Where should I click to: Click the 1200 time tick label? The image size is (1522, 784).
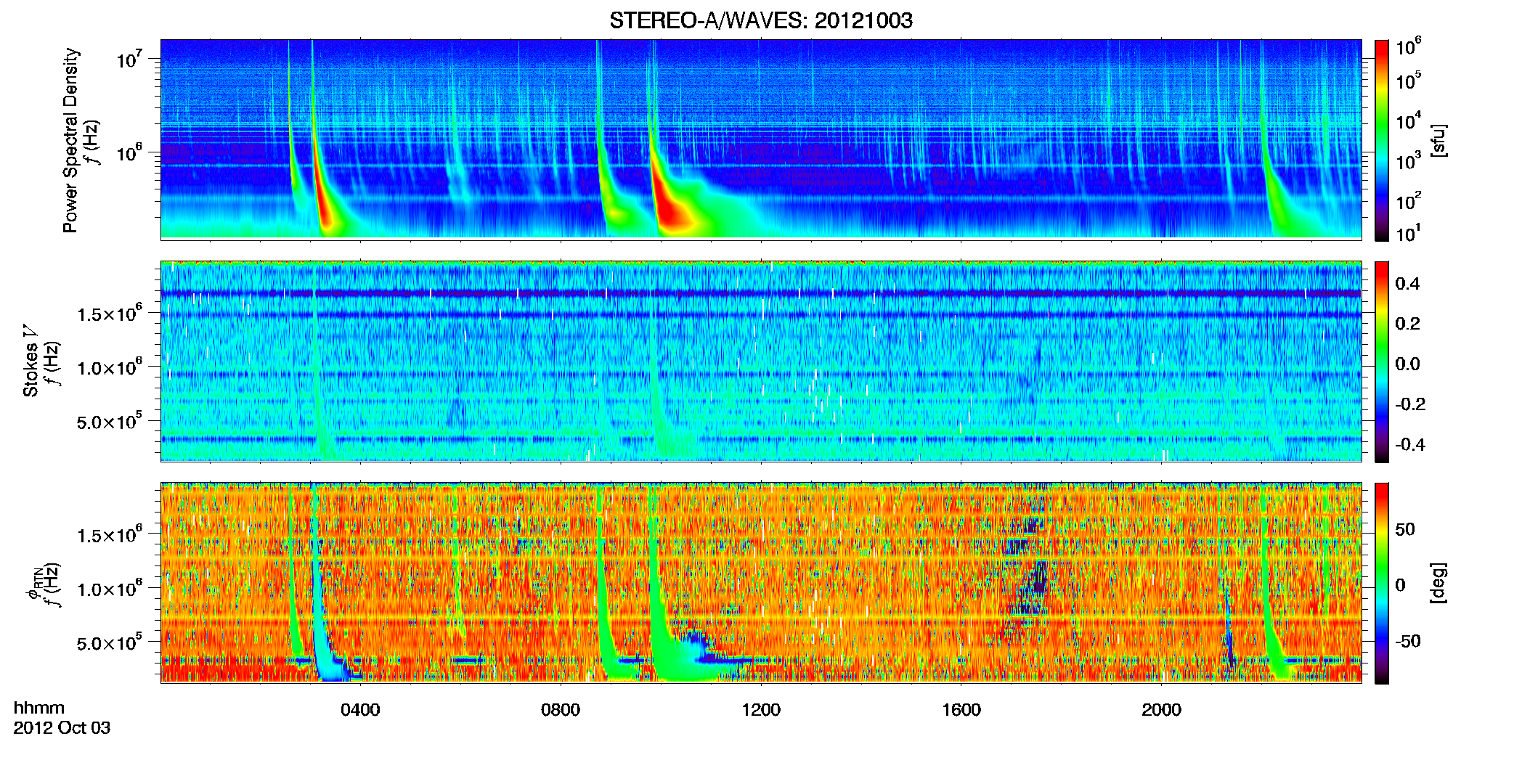(x=761, y=710)
